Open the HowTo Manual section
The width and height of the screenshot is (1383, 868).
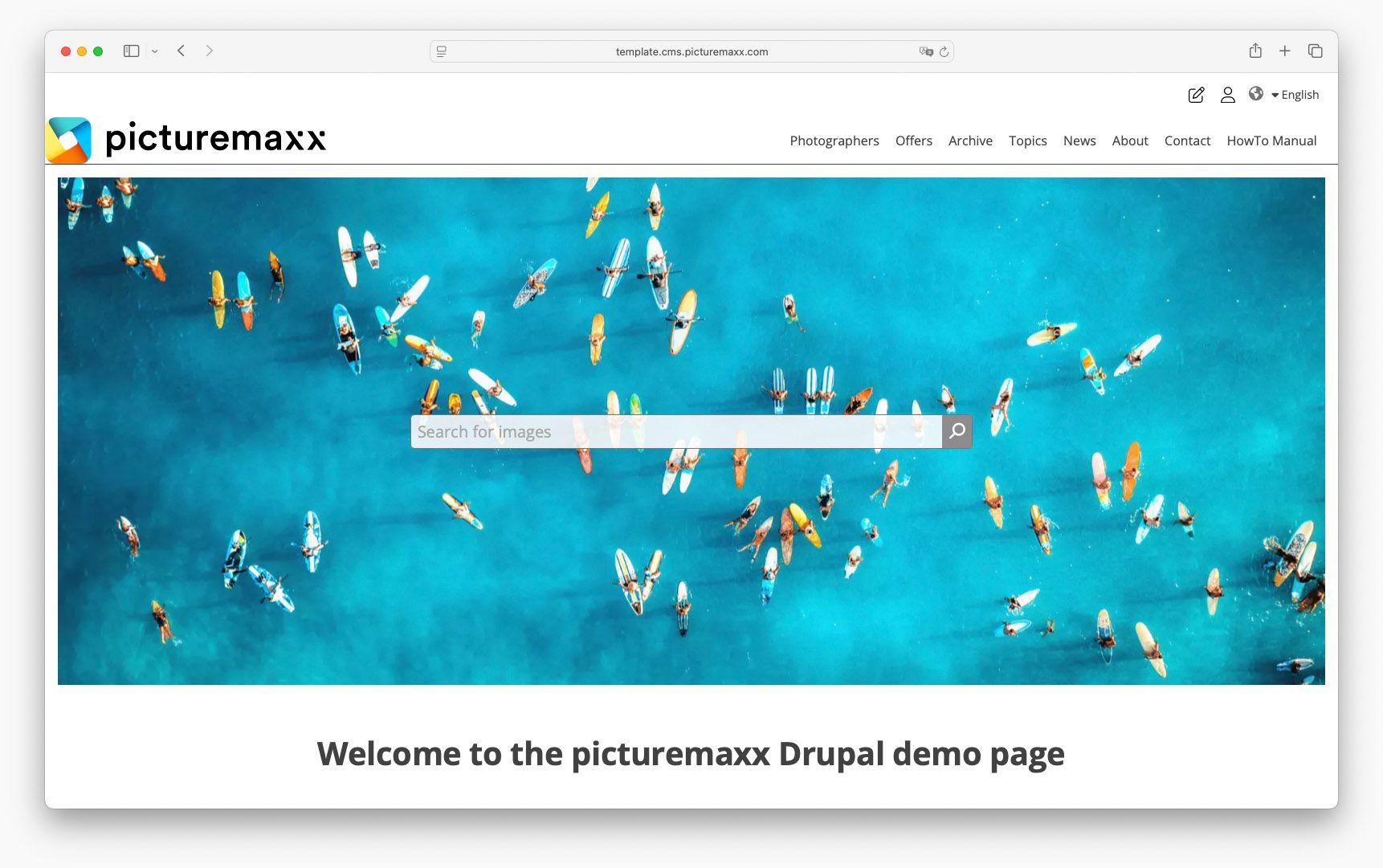coord(1271,141)
